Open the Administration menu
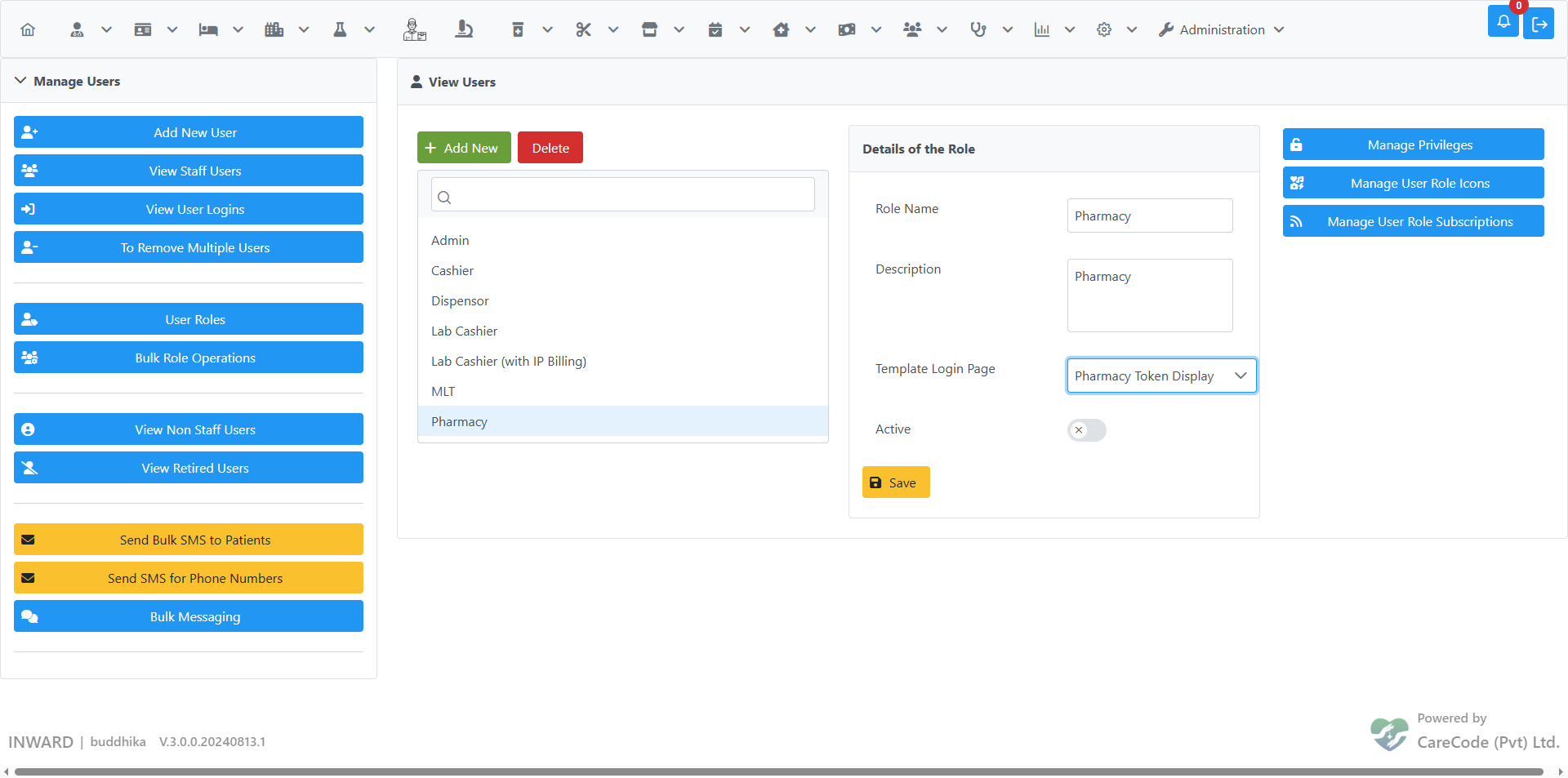 [x=1222, y=29]
